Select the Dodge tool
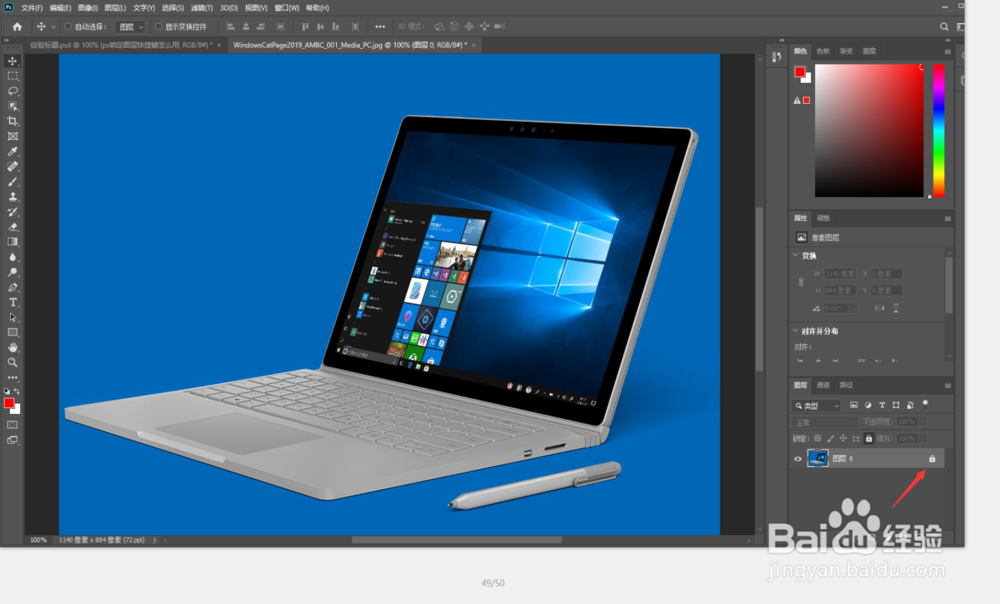The image size is (1000, 604). (x=12, y=272)
